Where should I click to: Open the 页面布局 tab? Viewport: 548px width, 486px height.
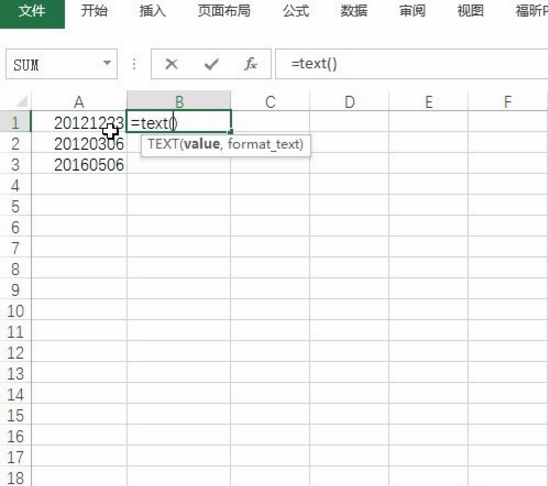tap(224, 11)
